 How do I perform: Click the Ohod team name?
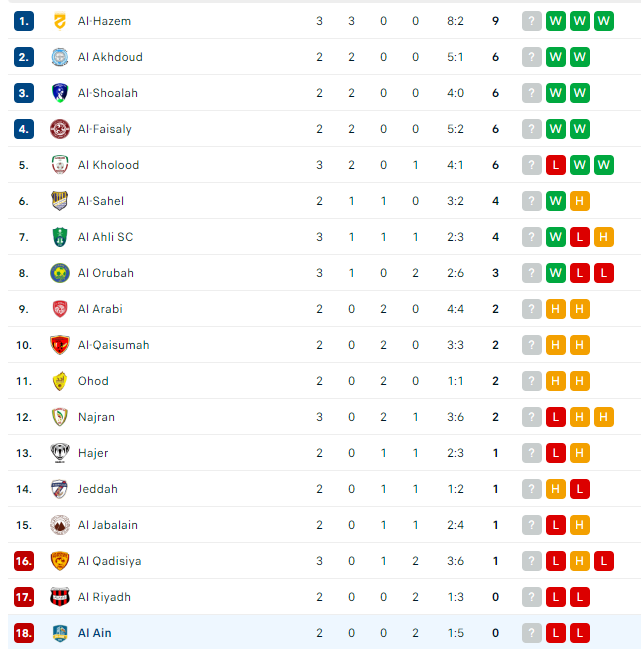coord(93,381)
